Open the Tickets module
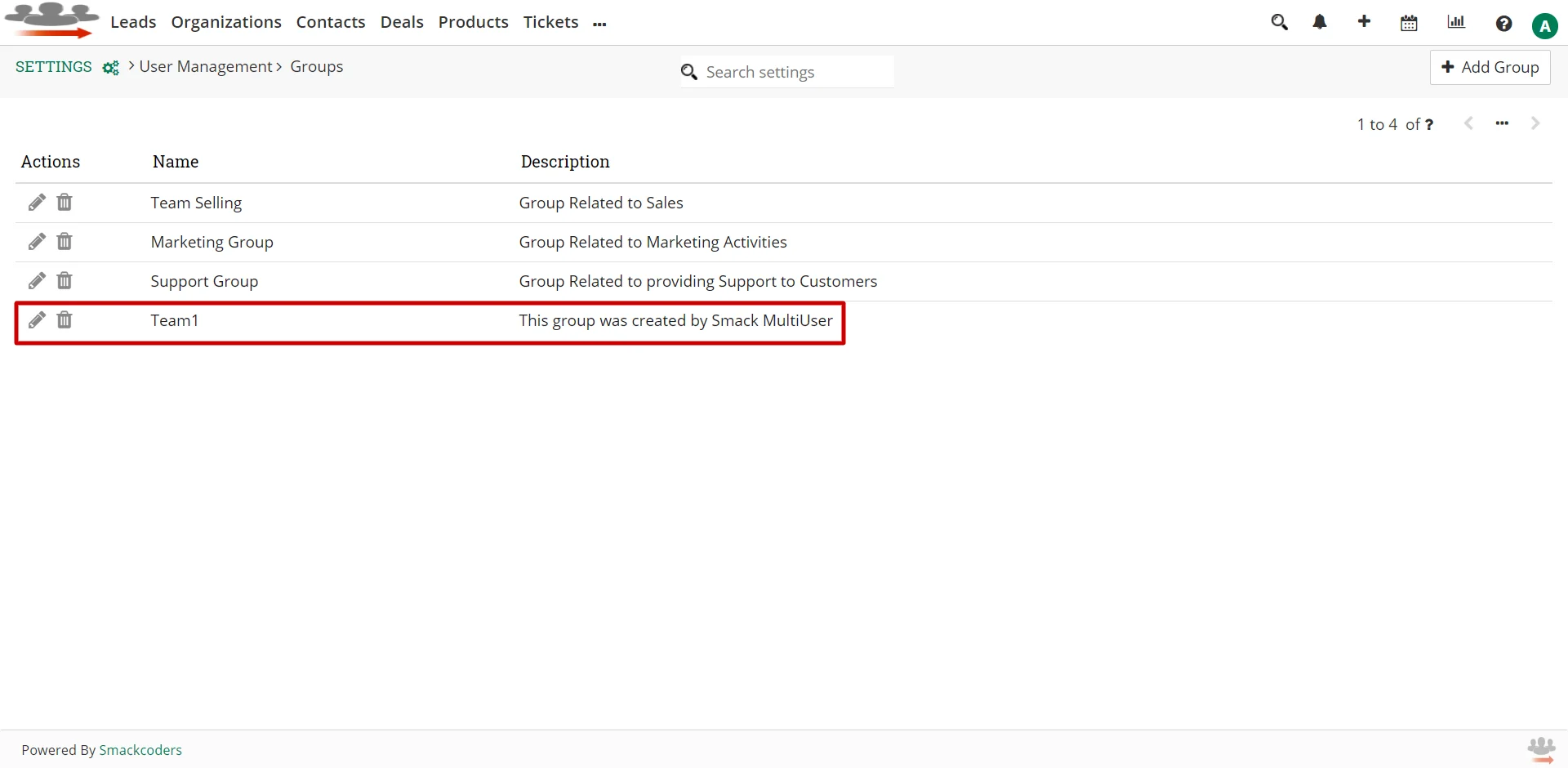Image resolution: width=1568 pixels, height=768 pixels. point(550,22)
